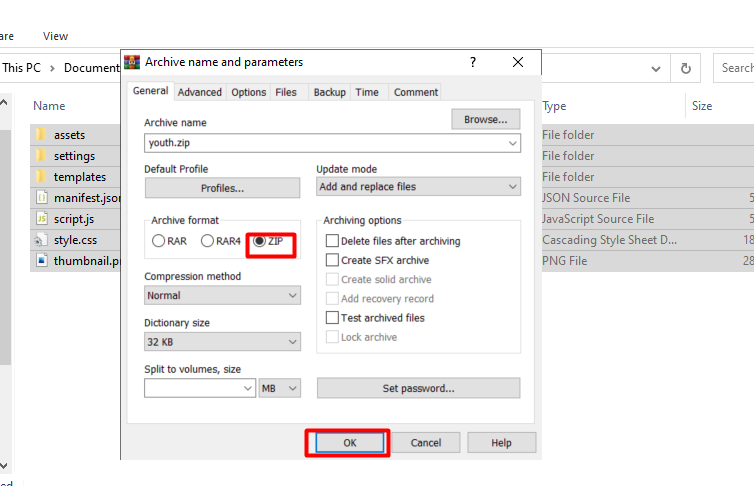Select the RAR archive format
The image size is (754, 486).
click(x=159, y=241)
